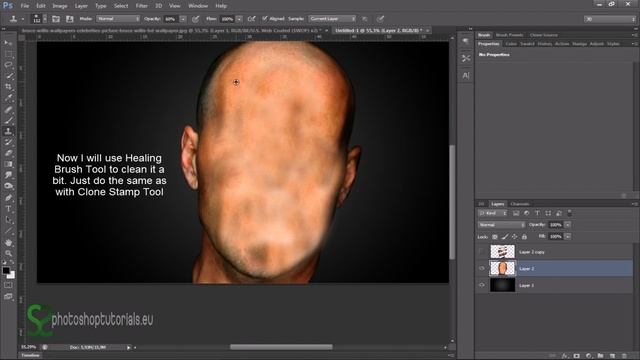Select the Clone Stamp tool in toolbox

8,131
